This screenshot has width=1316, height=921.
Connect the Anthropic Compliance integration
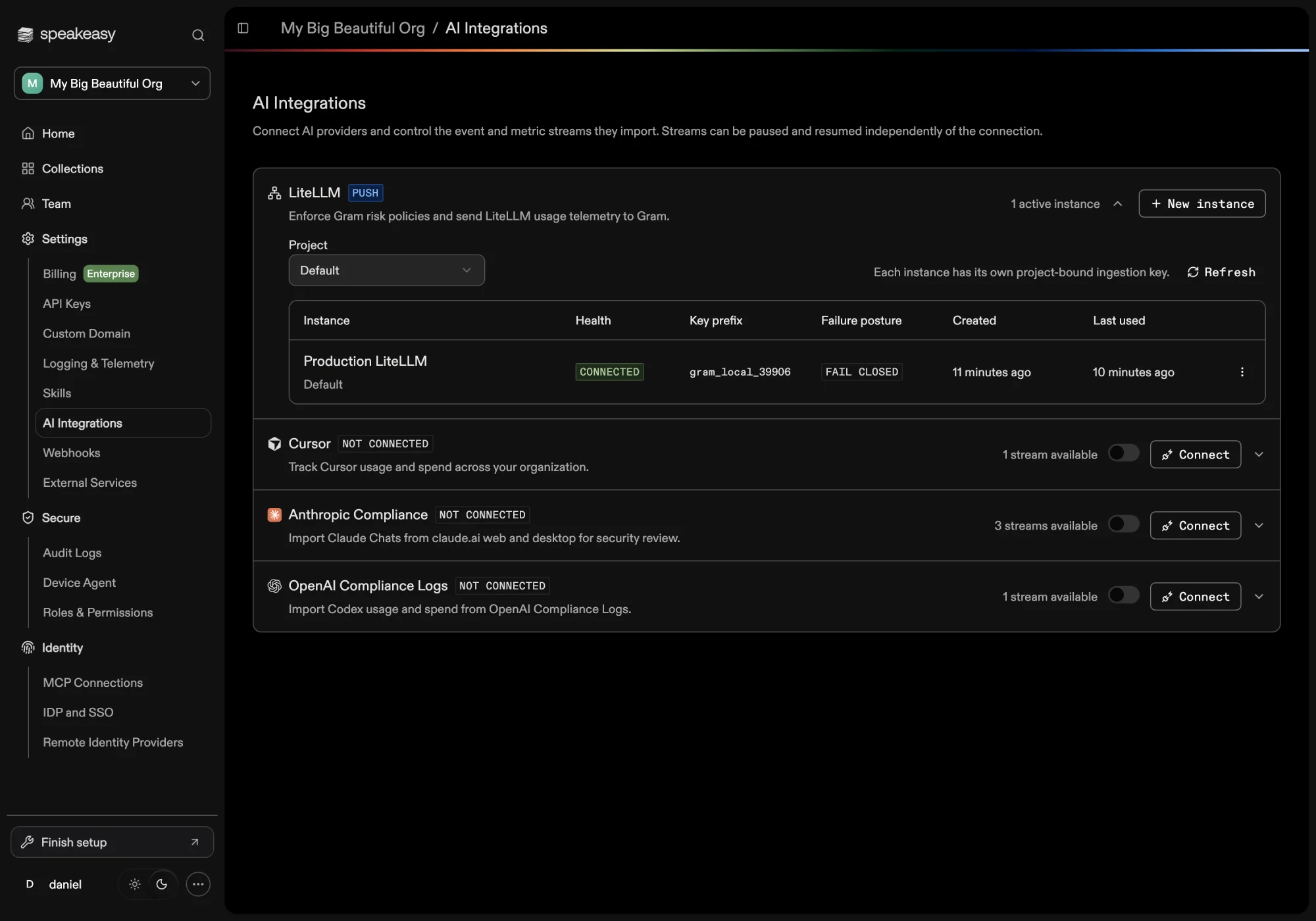point(1195,526)
